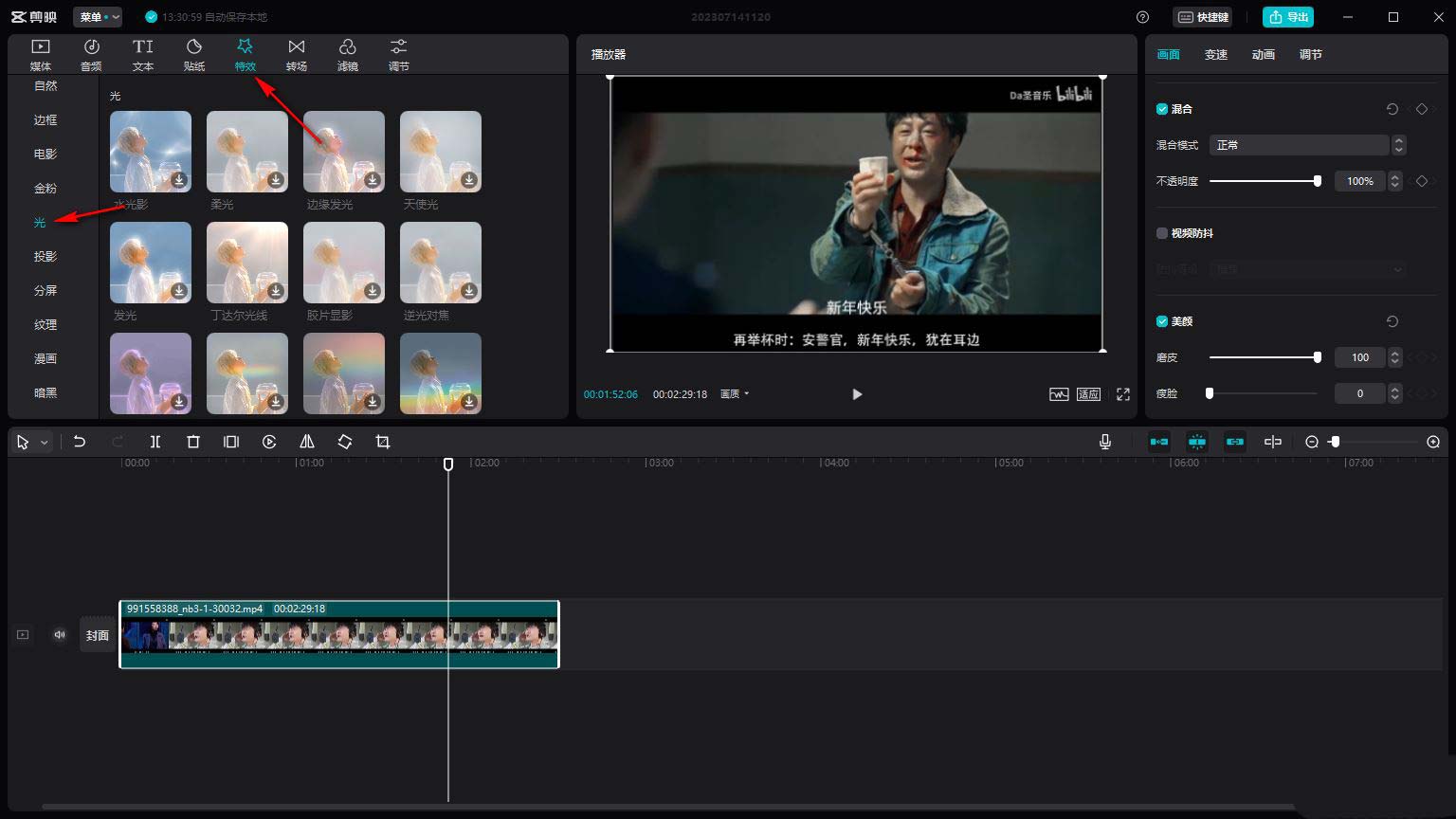Click the microphone record icon

[1105, 442]
